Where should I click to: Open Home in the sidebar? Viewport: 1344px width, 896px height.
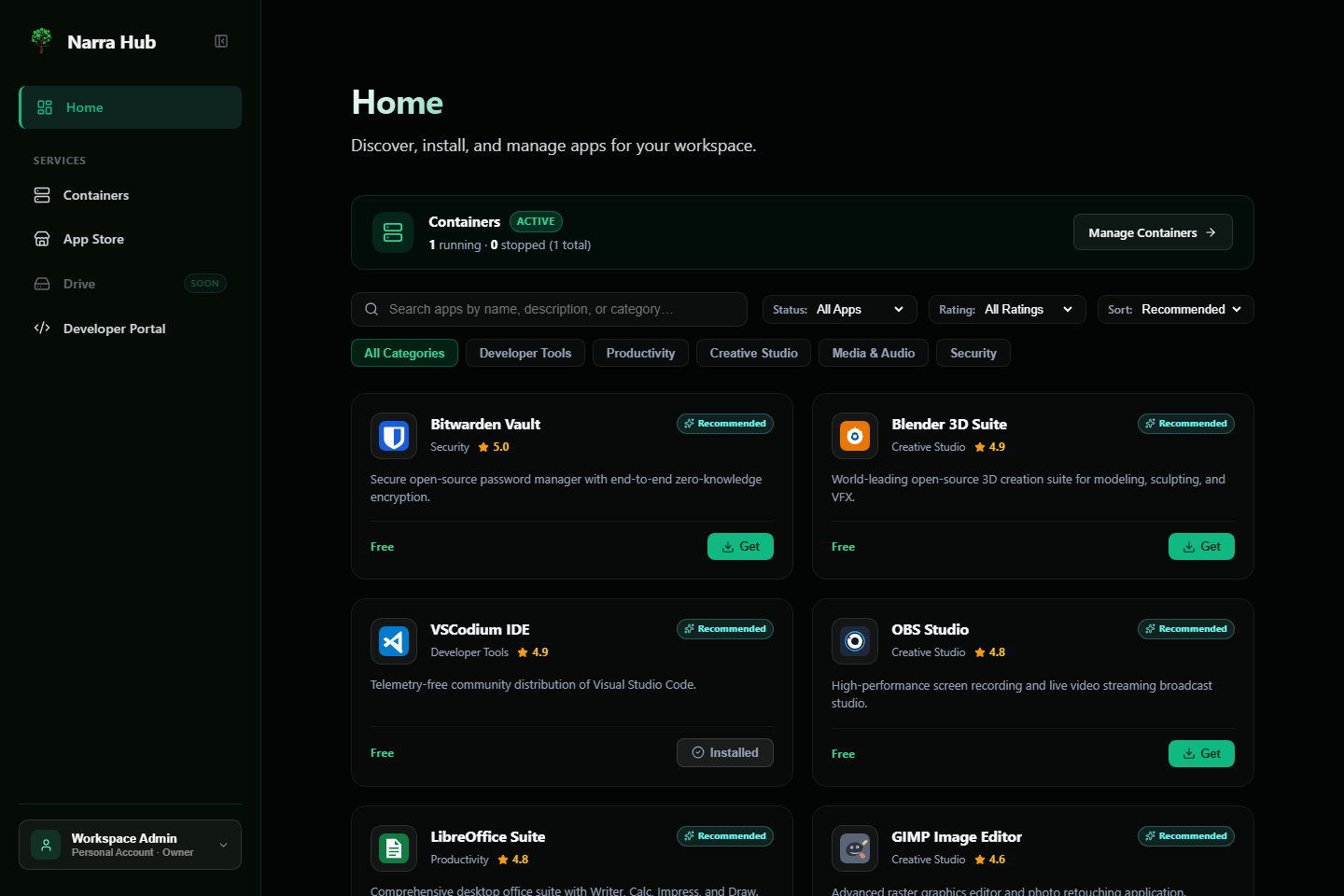pyautogui.click(x=130, y=107)
